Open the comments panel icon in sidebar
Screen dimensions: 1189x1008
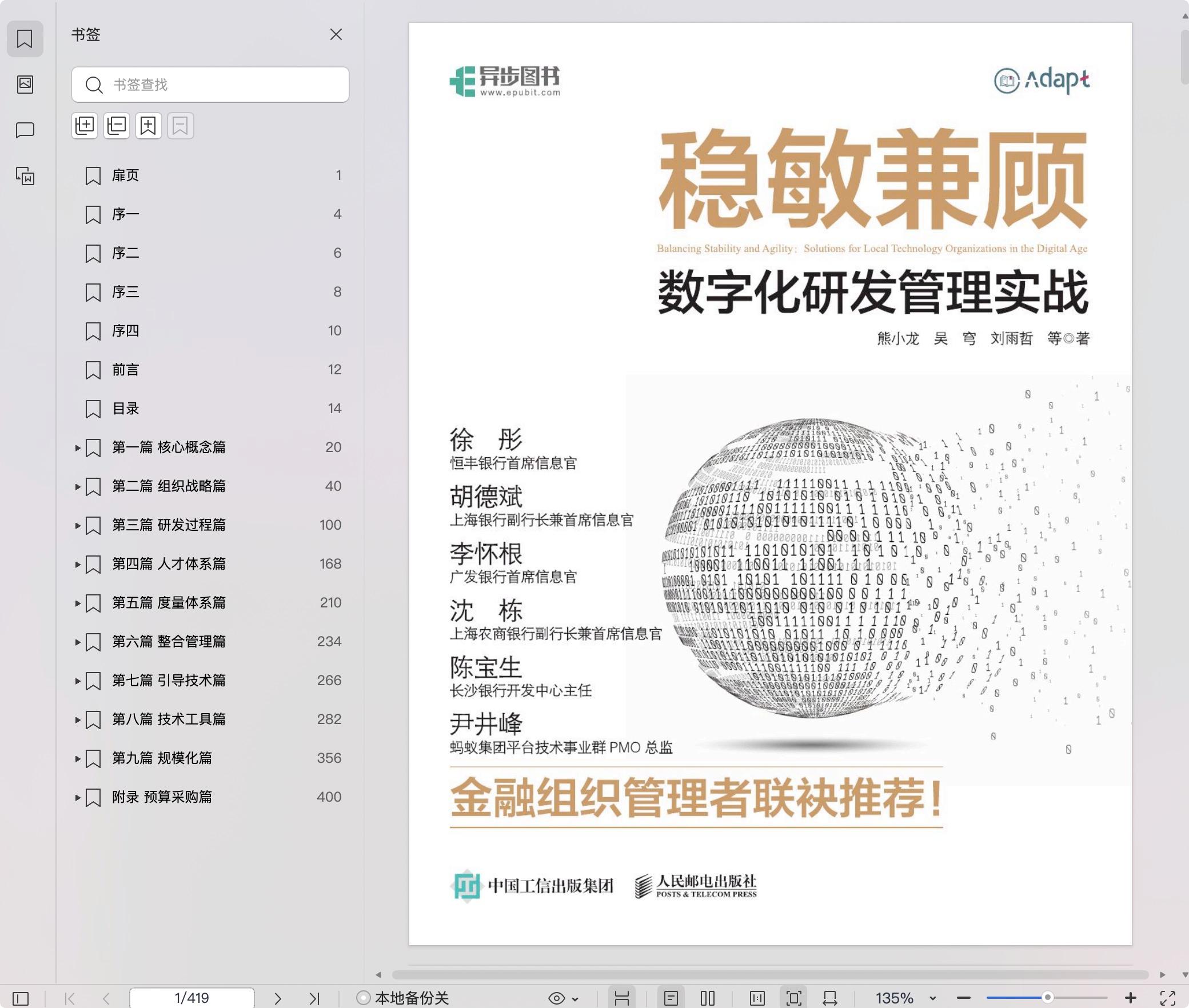[x=25, y=130]
